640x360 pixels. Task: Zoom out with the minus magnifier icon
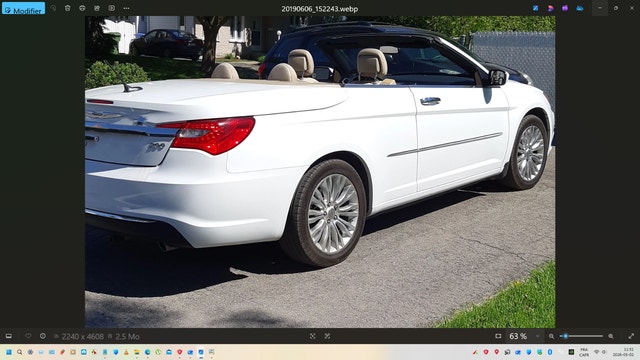(551, 336)
